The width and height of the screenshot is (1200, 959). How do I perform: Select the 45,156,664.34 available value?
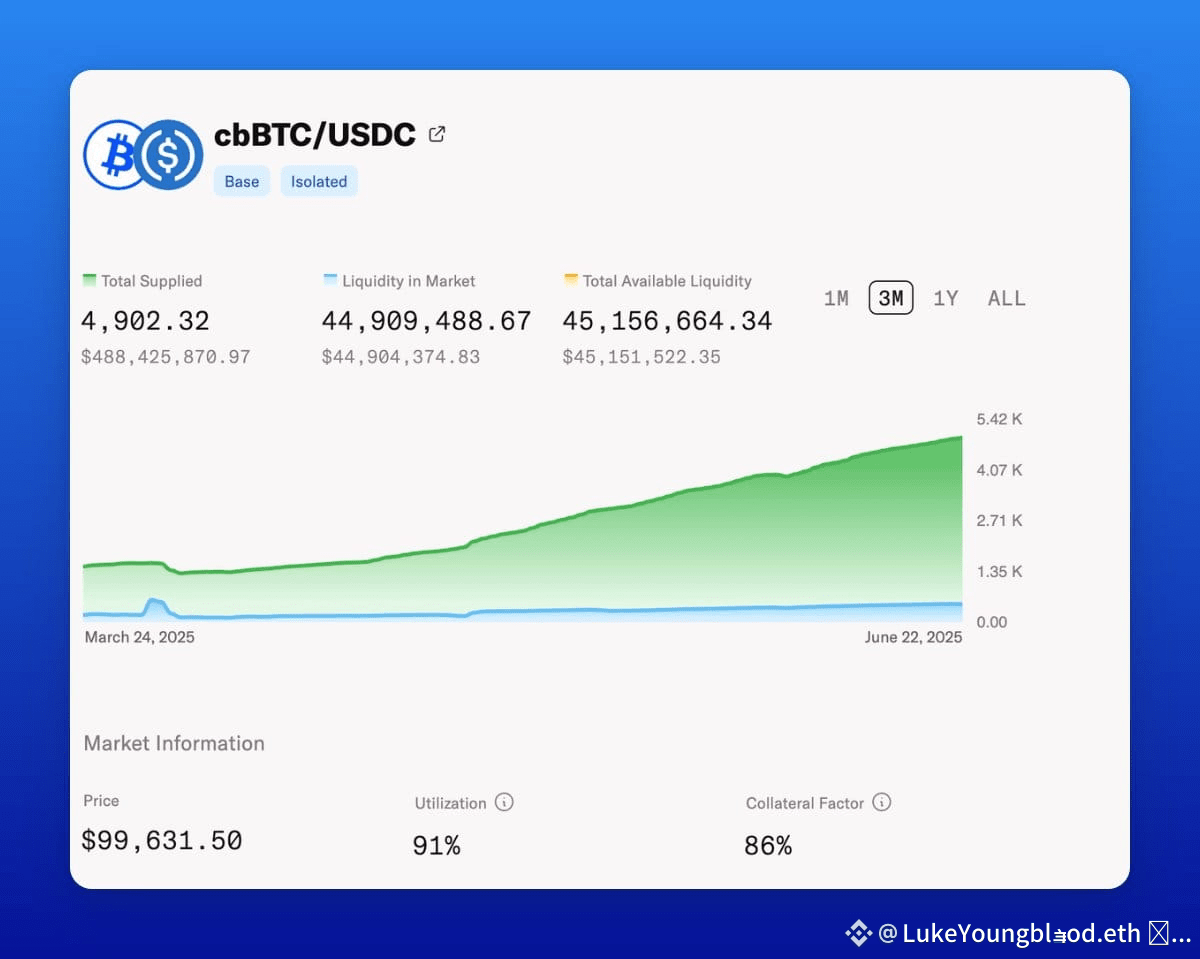(667, 321)
